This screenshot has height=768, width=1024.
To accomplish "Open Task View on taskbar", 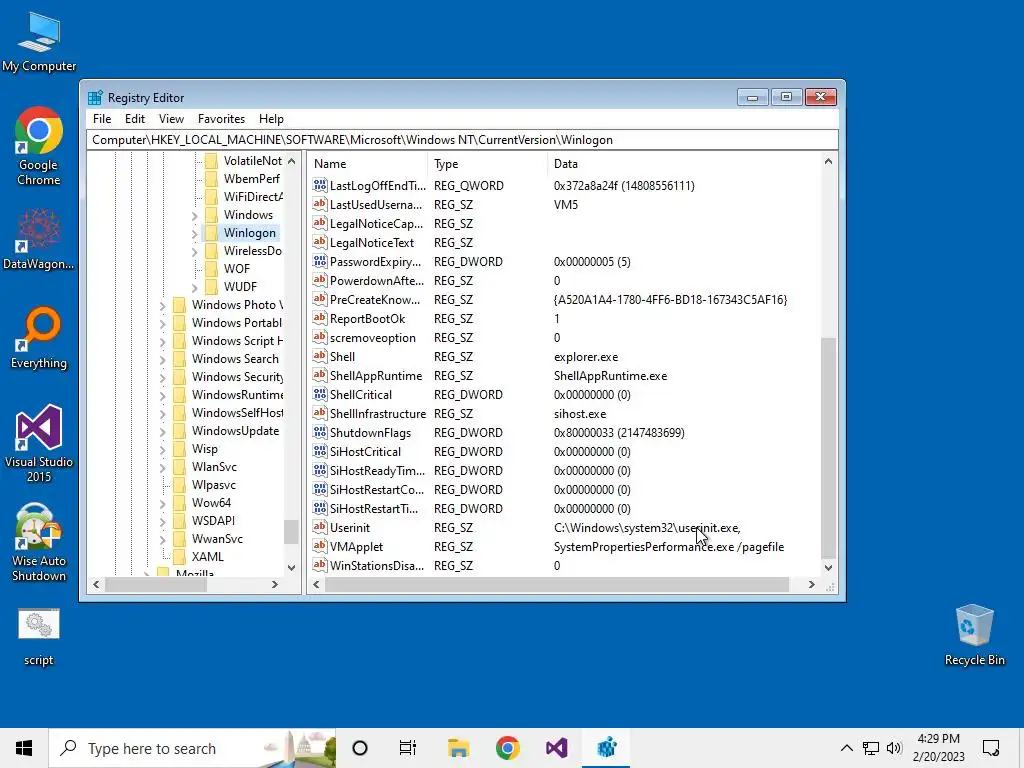I will pos(408,748).
